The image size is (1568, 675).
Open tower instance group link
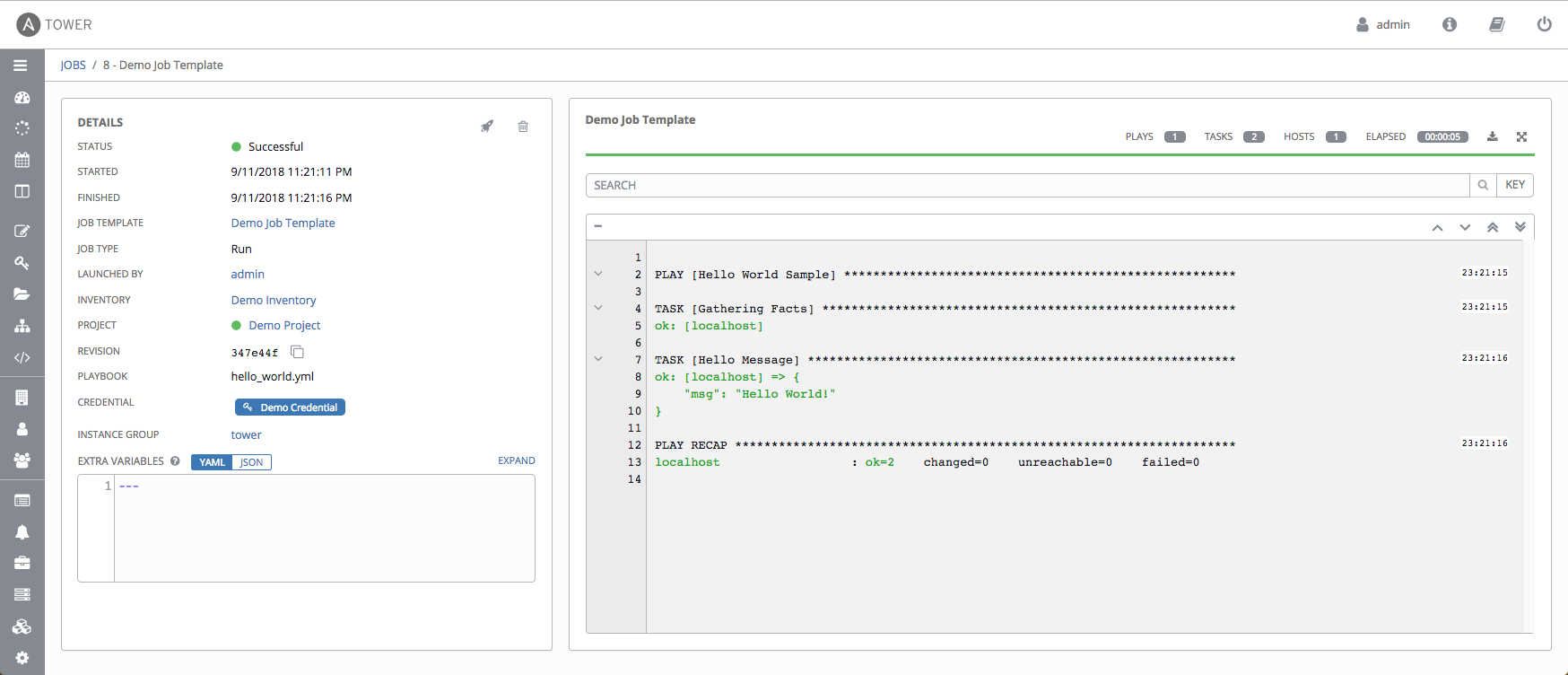click(246, 434)
